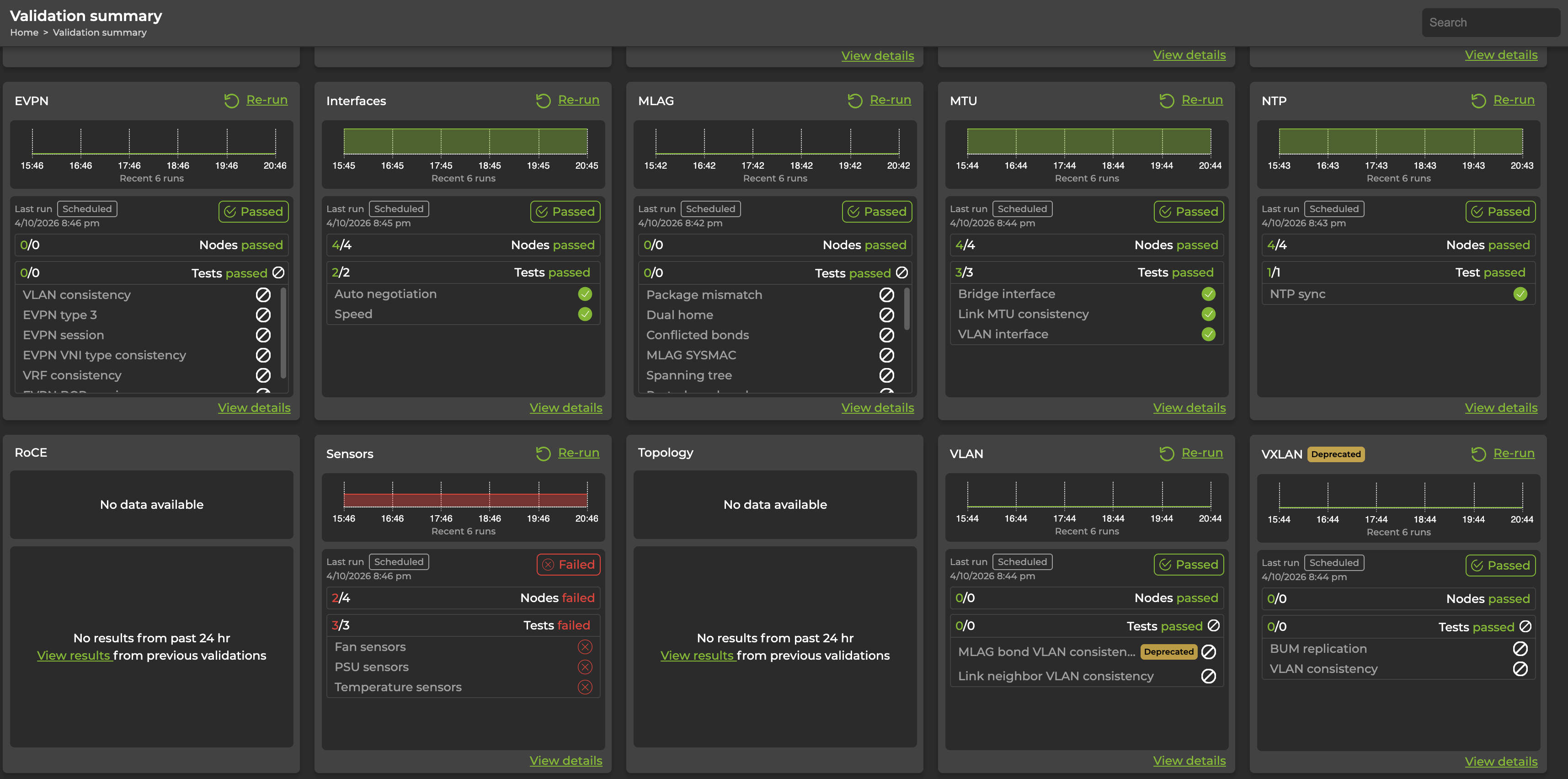Click the scrollbar in the EVPN tests list
The height and width of the screenshot is (779, 1568).
point(283,335)
